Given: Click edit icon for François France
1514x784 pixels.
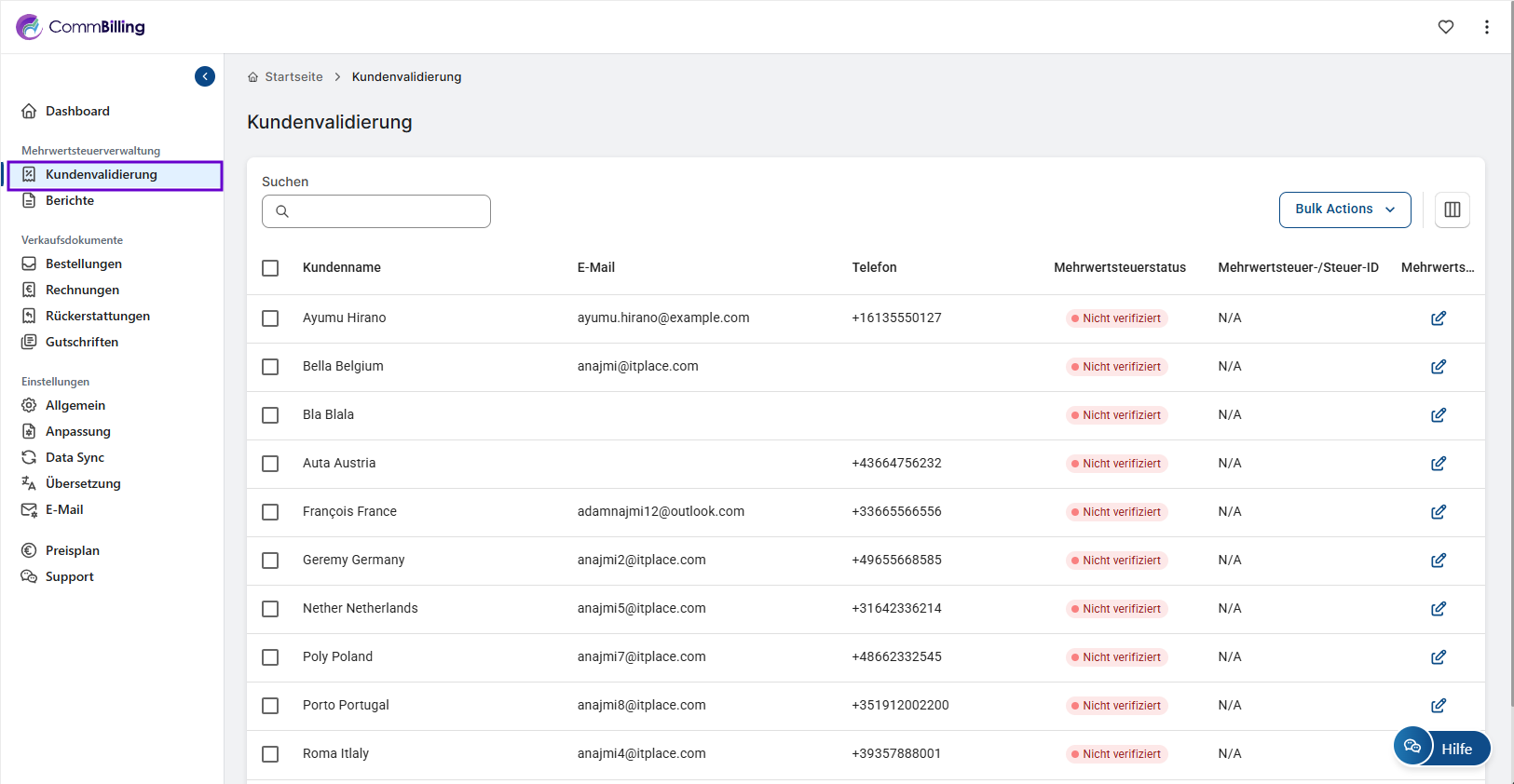Looking at the screenshot, I should [x=1438, y=512].
